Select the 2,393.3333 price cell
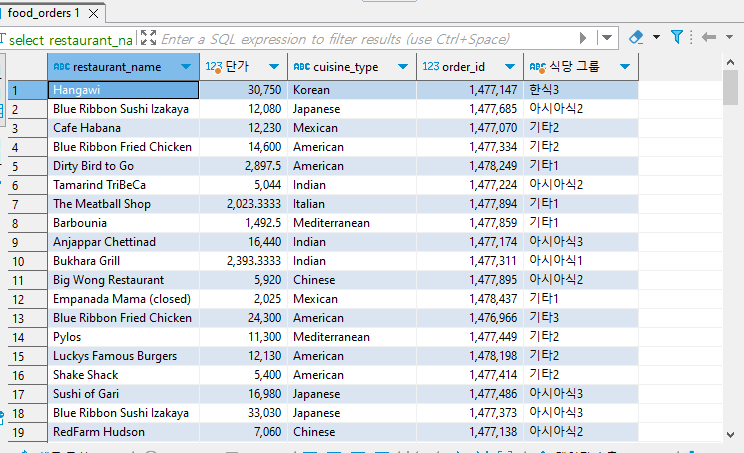The height and width of the screenshot is (453, 744). point(243,261)
